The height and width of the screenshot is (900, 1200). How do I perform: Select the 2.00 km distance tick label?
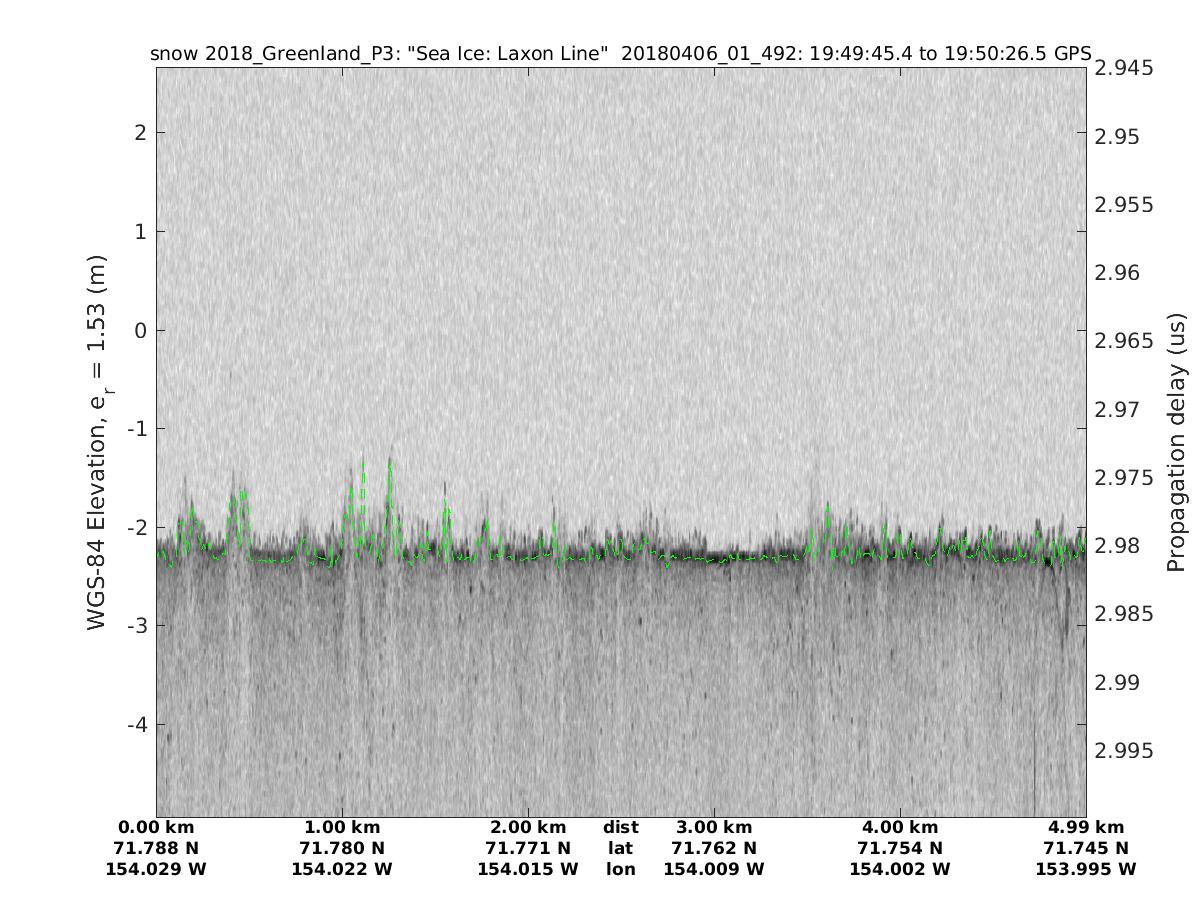click(x=528, y=827)
